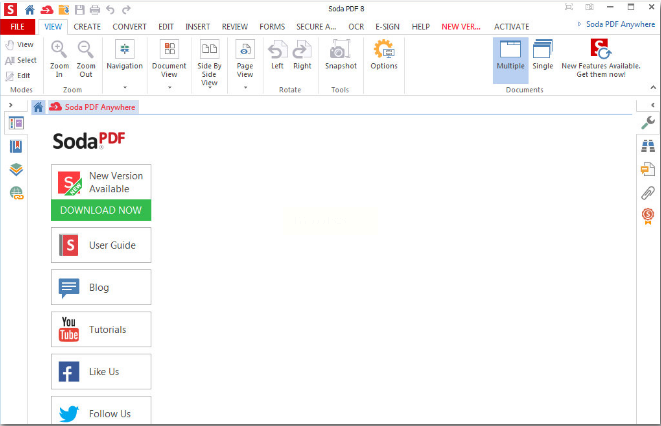Choose the Select text mode
661x426 pixels.
coord(21,60)
